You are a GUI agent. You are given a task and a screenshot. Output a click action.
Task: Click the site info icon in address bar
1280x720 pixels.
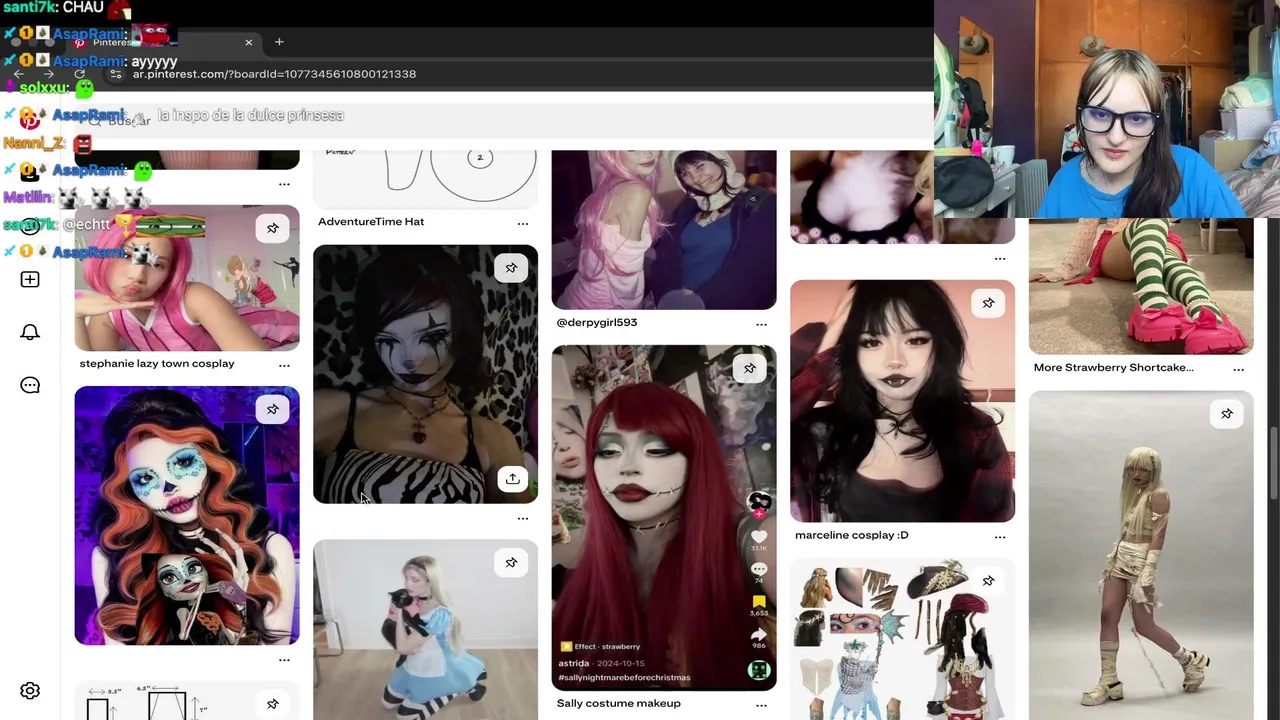pyautogui.click(x=116, y=74)
